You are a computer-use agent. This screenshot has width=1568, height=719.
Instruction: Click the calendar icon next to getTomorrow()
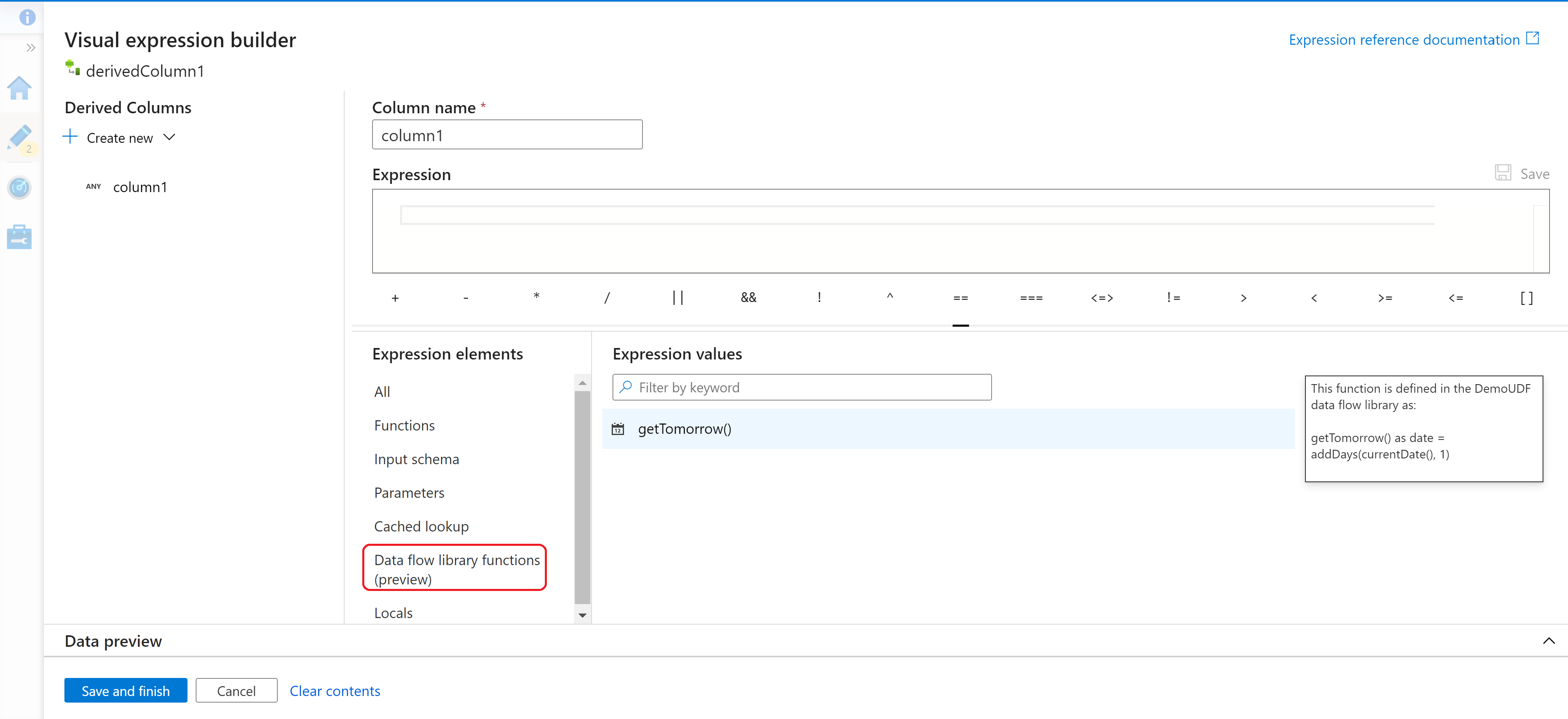tap(619, 429)
